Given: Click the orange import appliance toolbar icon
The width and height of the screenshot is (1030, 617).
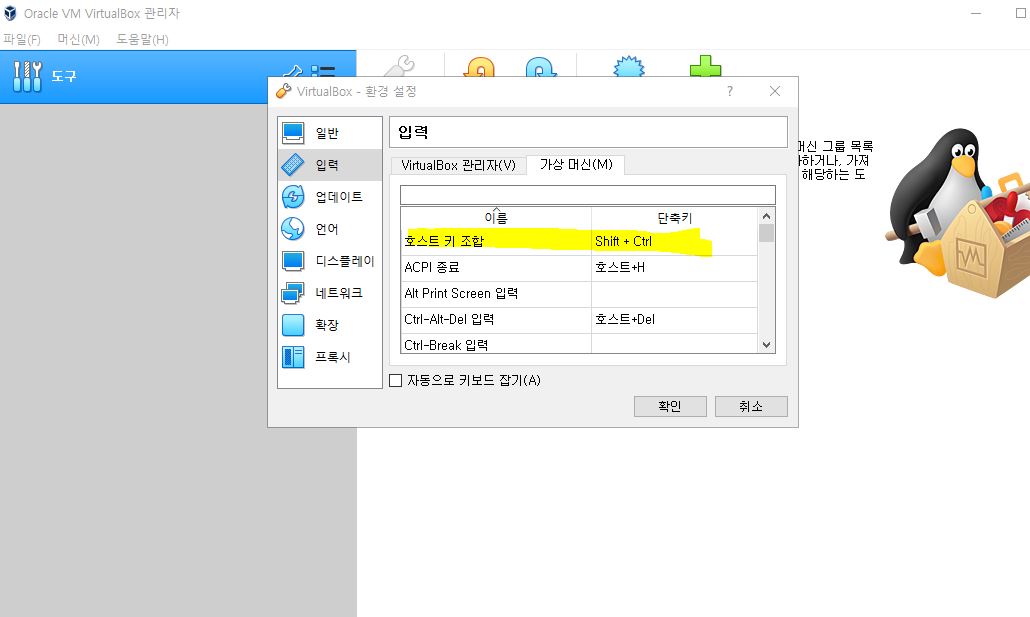Looking at the screenshot, I should pos(479,67).
